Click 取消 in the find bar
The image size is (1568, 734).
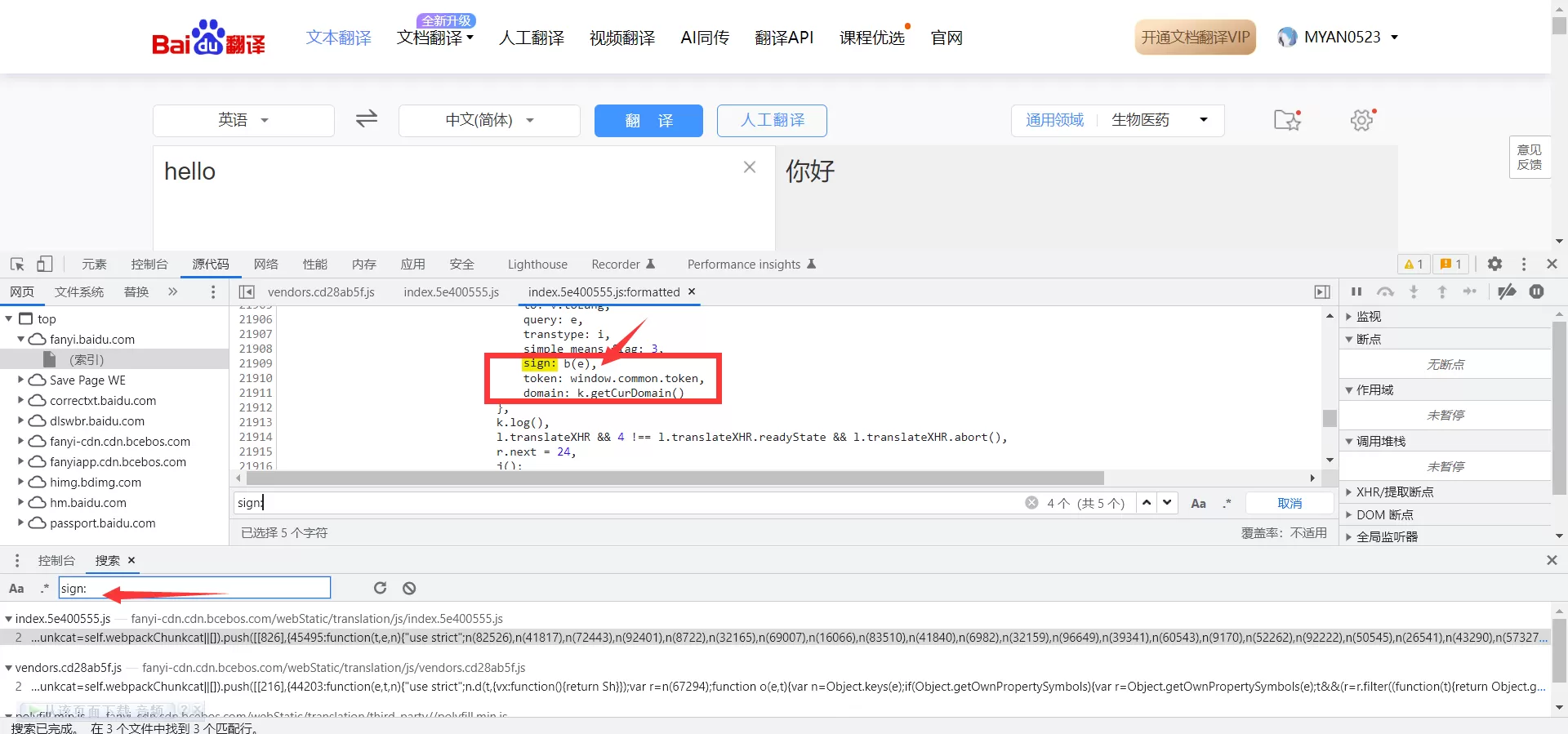pos(1290,503)
